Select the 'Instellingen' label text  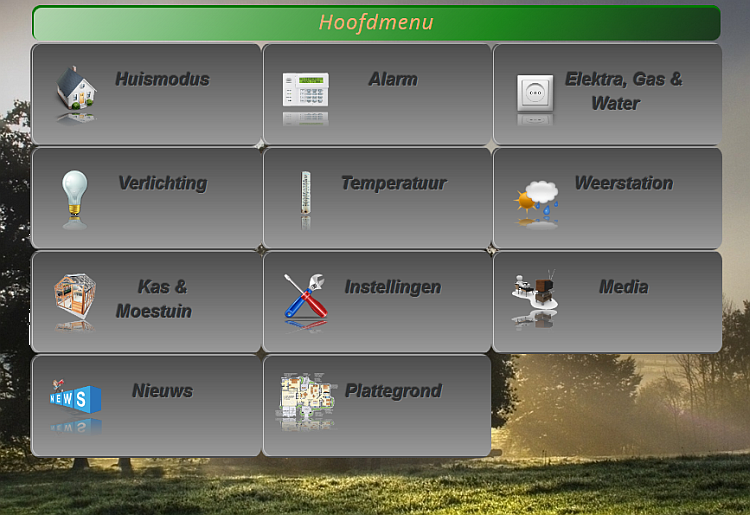(393, 287)
